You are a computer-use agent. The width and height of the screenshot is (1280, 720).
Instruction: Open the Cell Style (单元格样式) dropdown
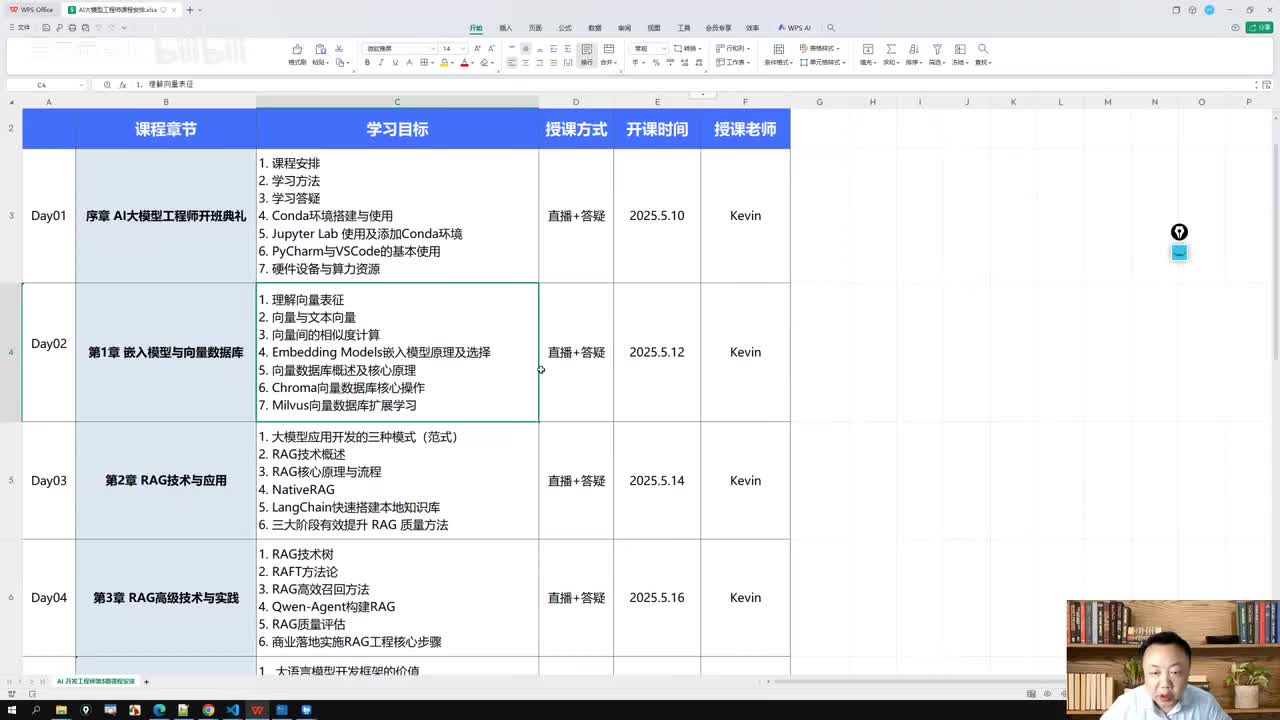[x=825, y=62]
